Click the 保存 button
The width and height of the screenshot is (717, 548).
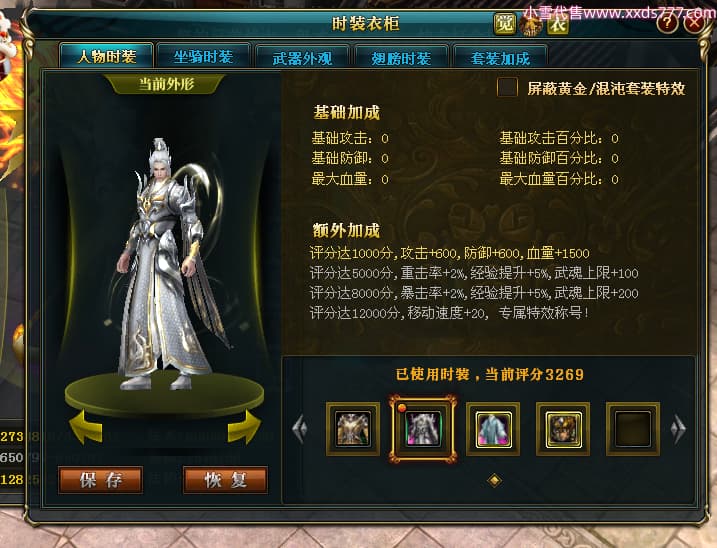pyautogui.click(x=101, y=480)
